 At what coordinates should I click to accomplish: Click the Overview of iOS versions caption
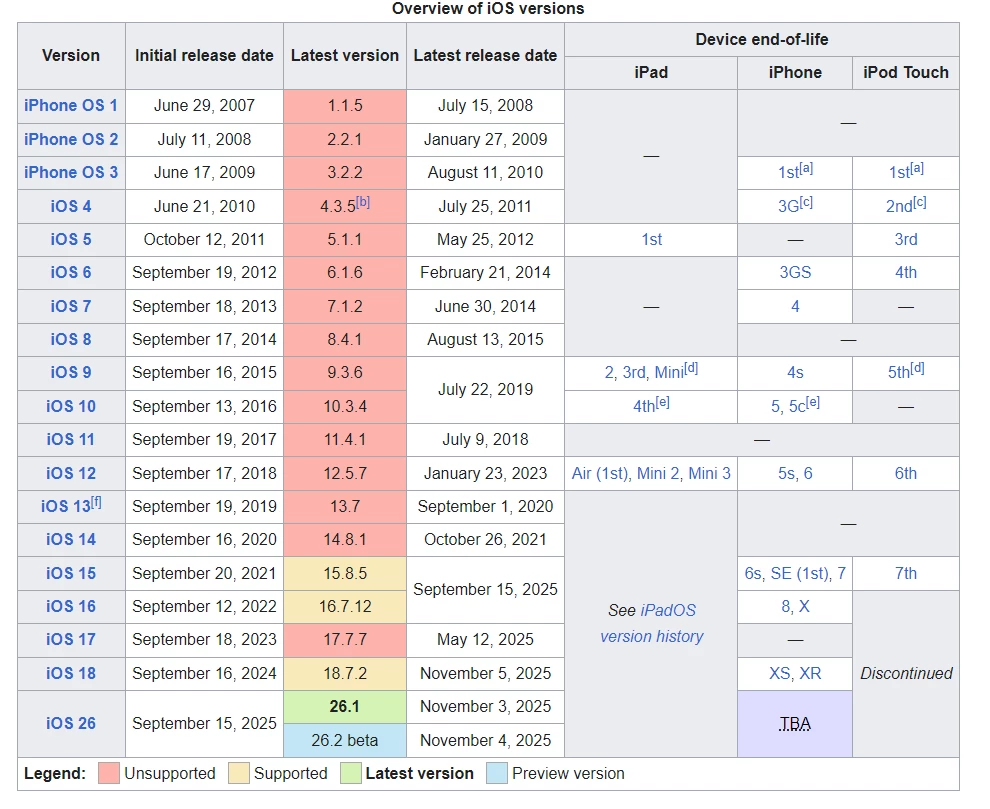click(x=488, y=8)
